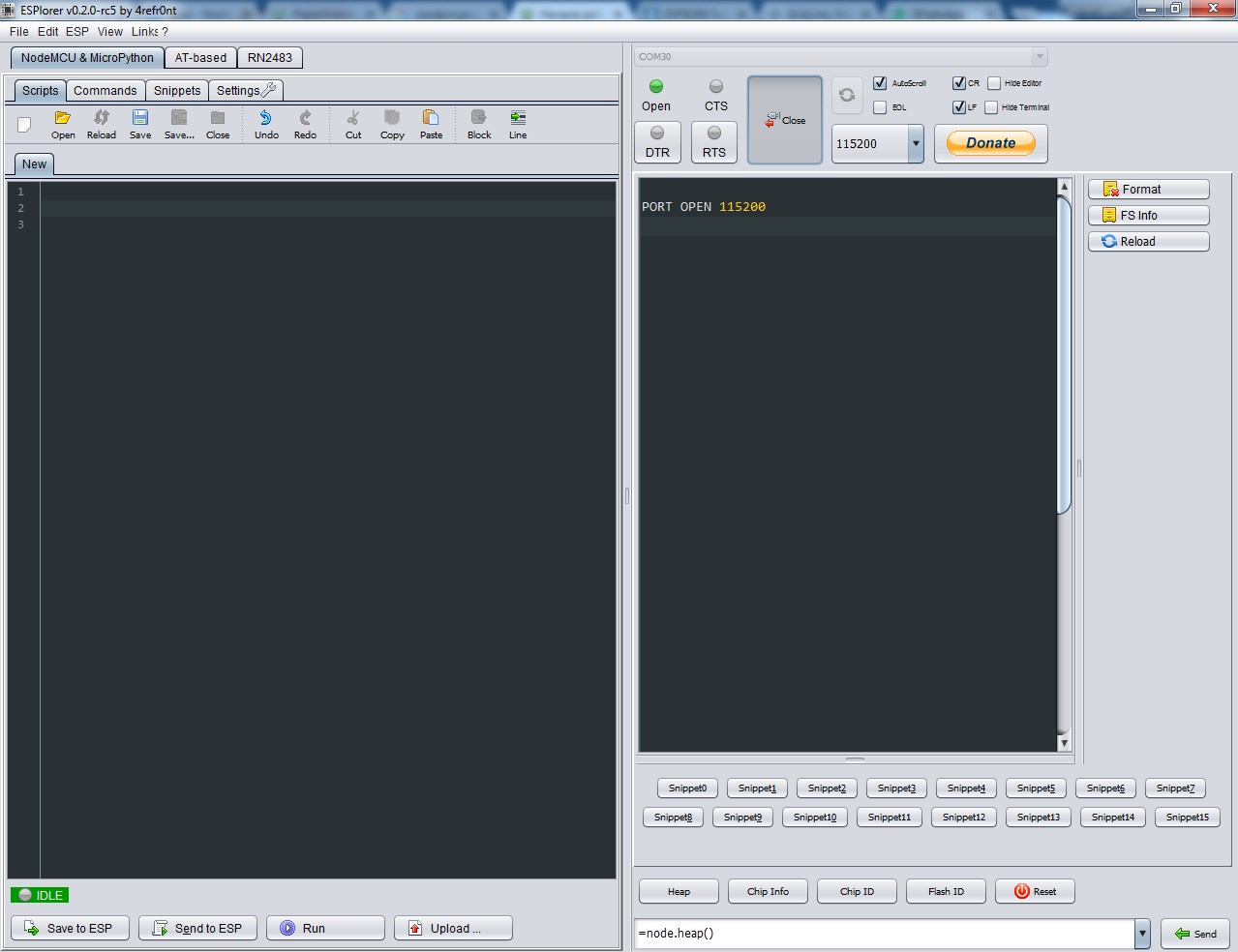This screenshot has height=952, width=1238.
Task: Open the command history dropdown
Action: pyautogui.click(x=1141, y=933)
